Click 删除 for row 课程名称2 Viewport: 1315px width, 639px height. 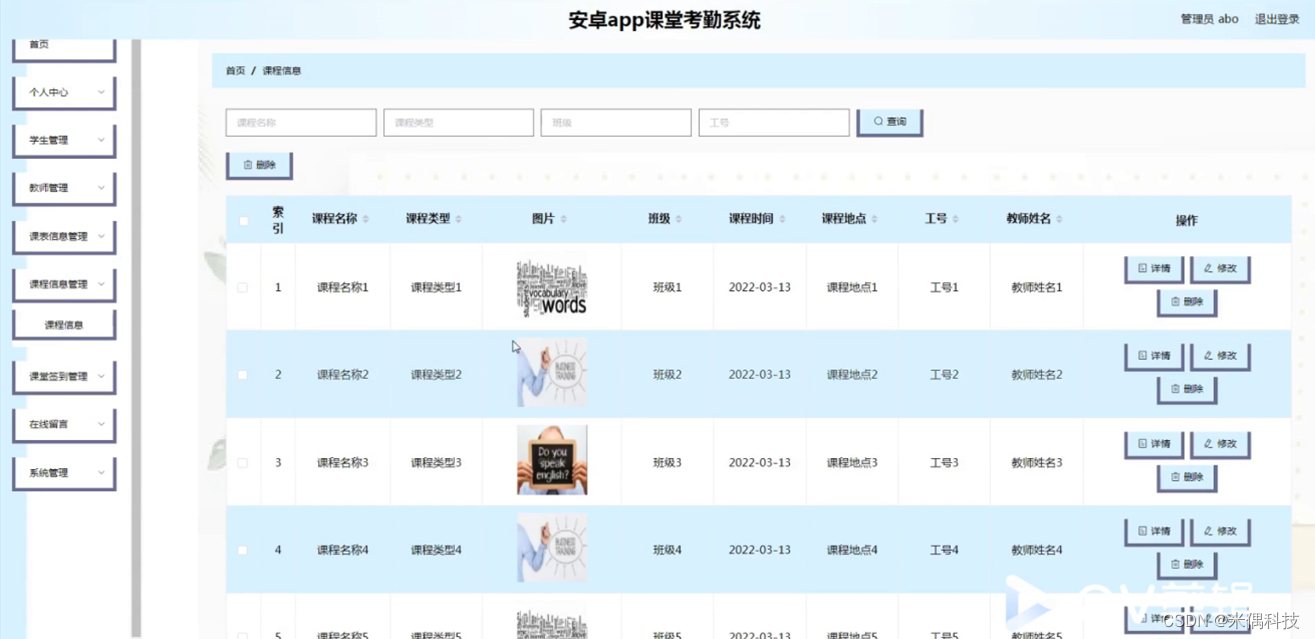coord(1187,389)
